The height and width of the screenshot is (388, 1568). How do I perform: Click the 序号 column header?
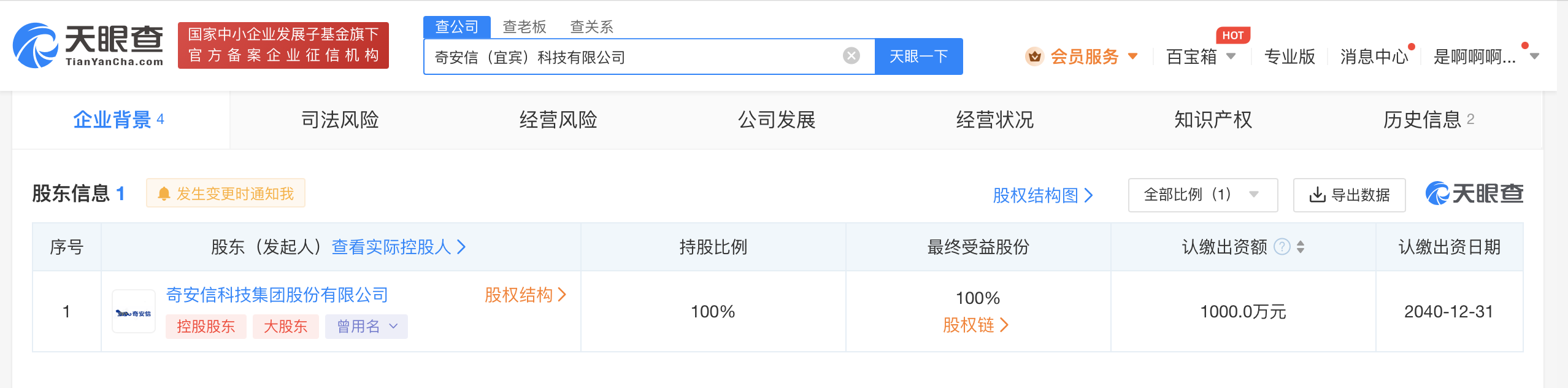(x=66, y=247)
